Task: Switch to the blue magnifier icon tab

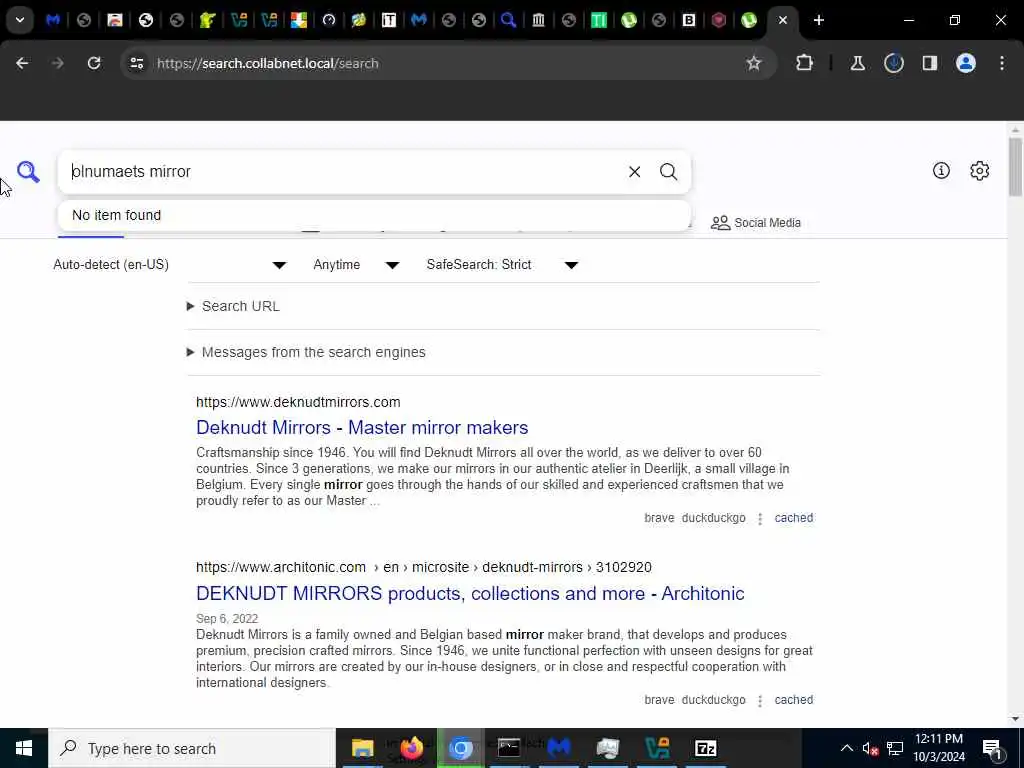Action: pyautogui.click(x=508, y=20)
